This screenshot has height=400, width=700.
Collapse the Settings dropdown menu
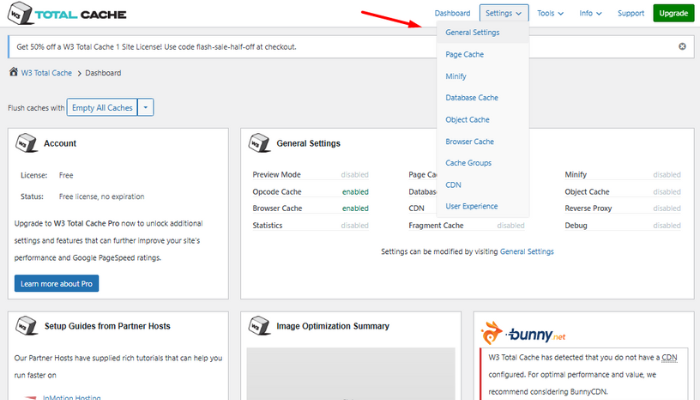pyautogui.click(x=504, y=13)
